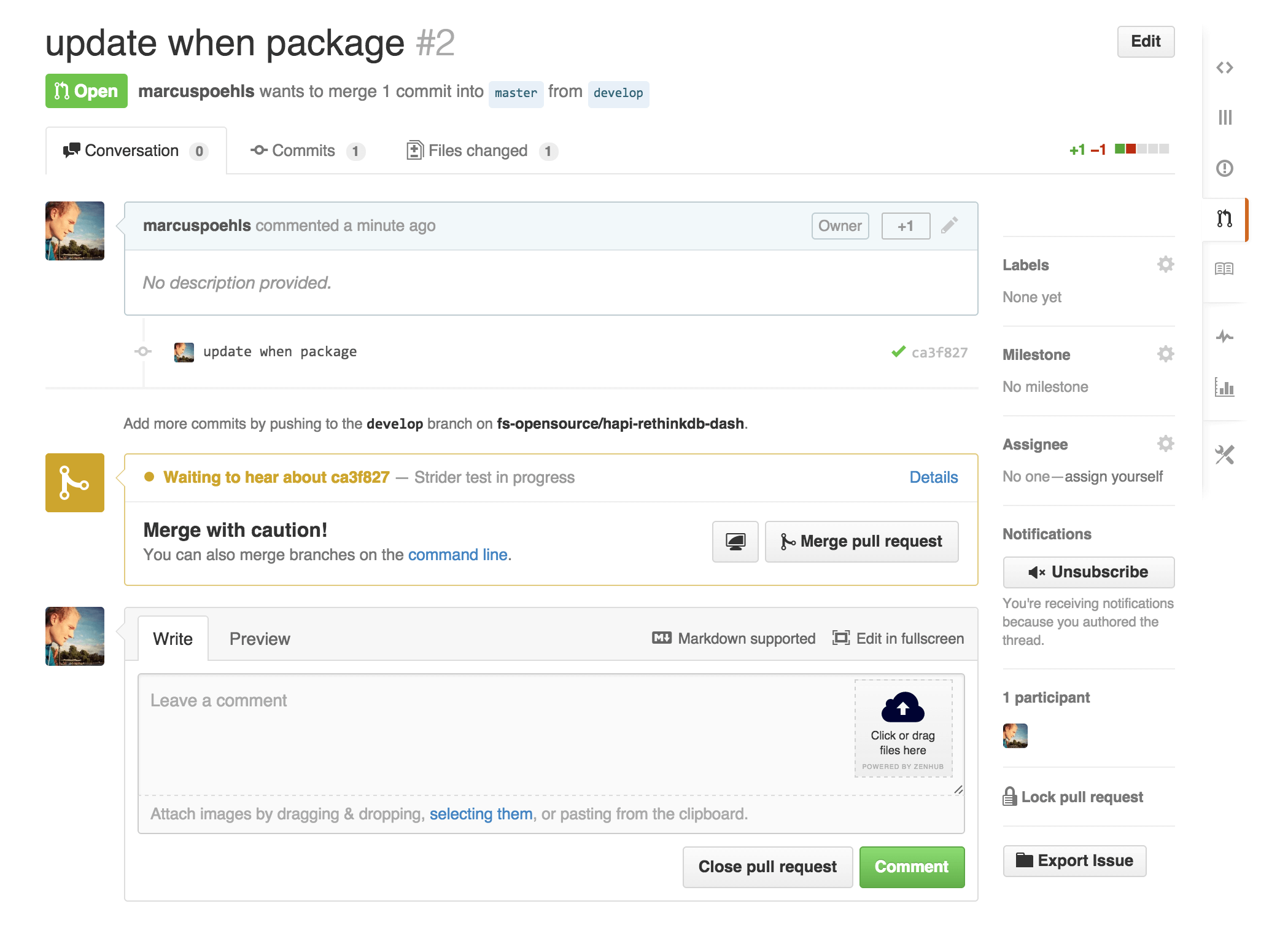Select the Write tab
This screenshot has width=1288, height=925.
(x=173, y=639)
